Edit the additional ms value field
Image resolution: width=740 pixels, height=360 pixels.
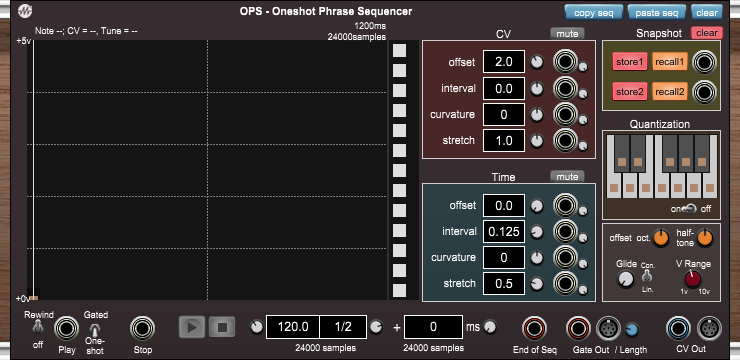(x=433, y=327)
